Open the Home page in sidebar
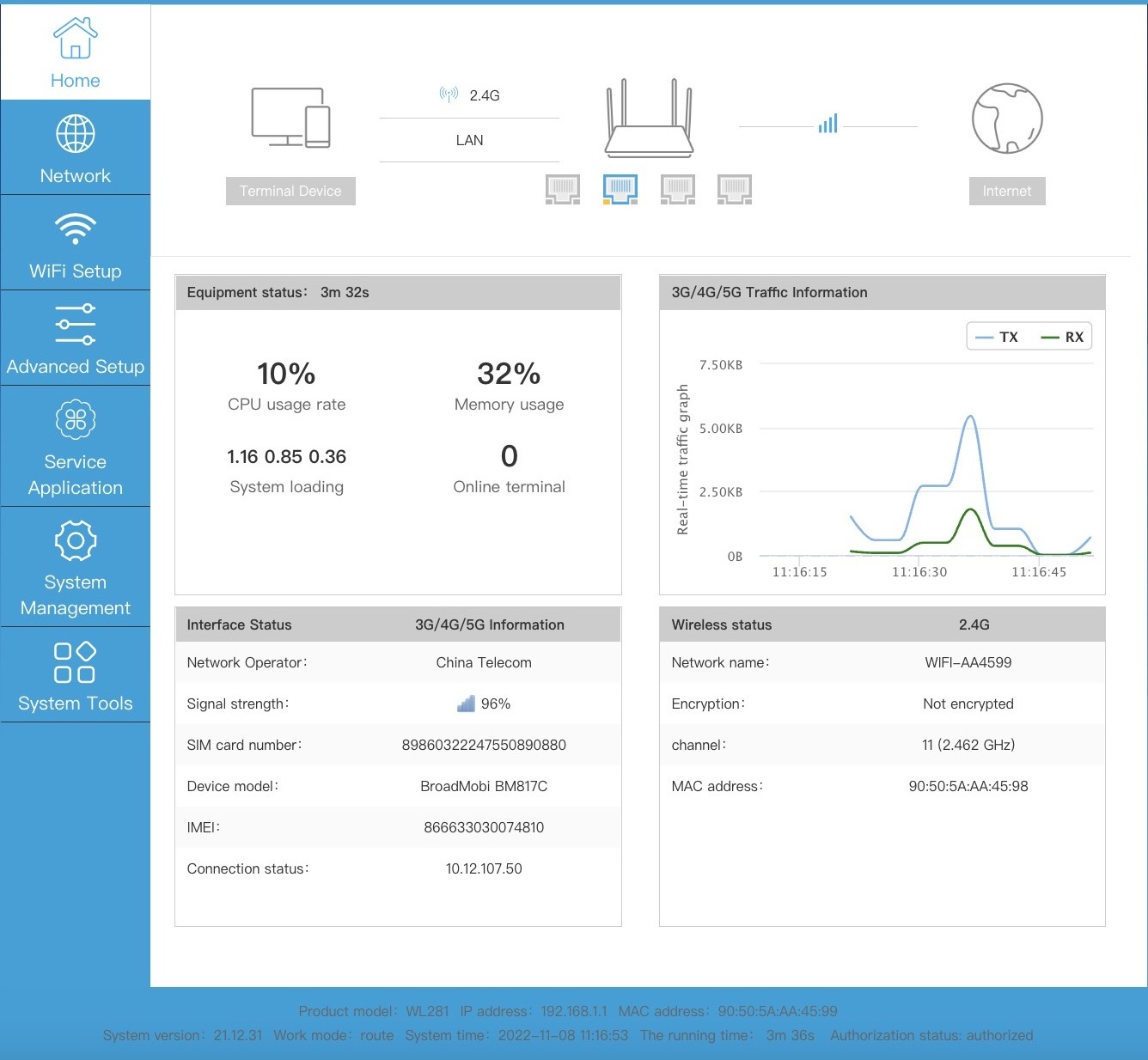Viewport: 1148px width, 1060px height. [76, 53]
